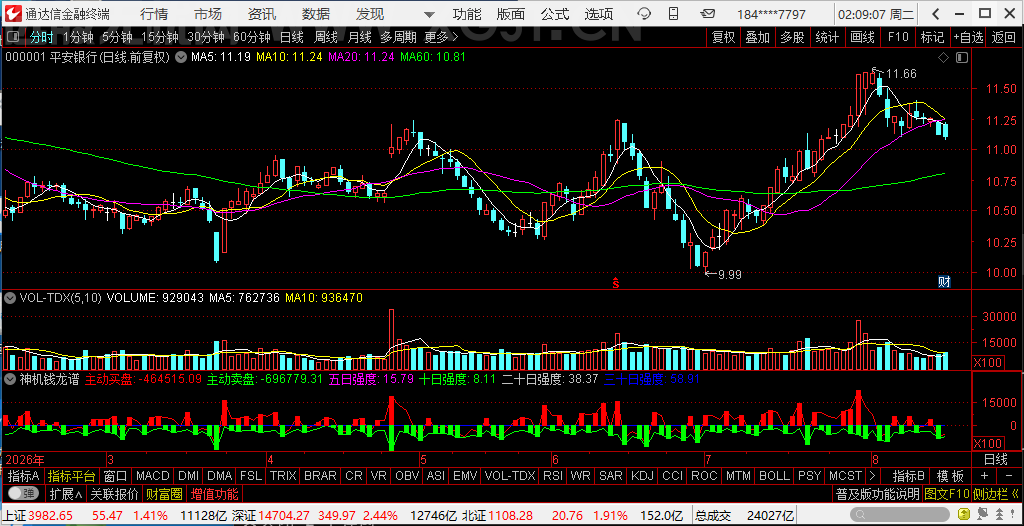Open the 公式 menu
Viewport: 1024px width, 526px height.
point(555,14)
